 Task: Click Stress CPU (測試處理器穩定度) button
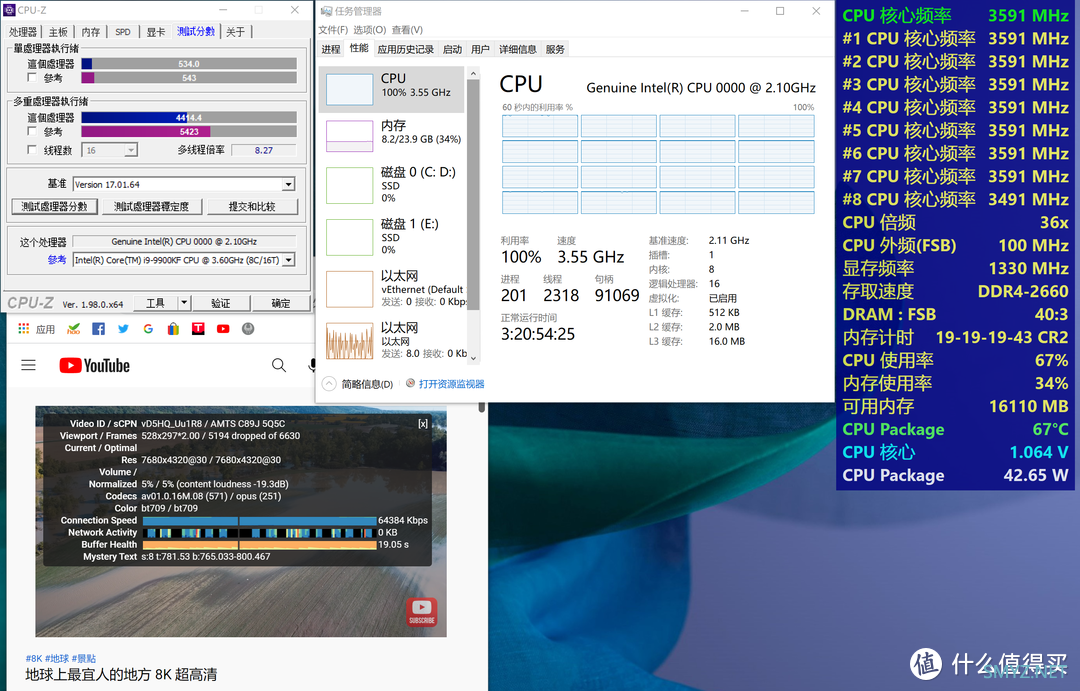[152, 207]
